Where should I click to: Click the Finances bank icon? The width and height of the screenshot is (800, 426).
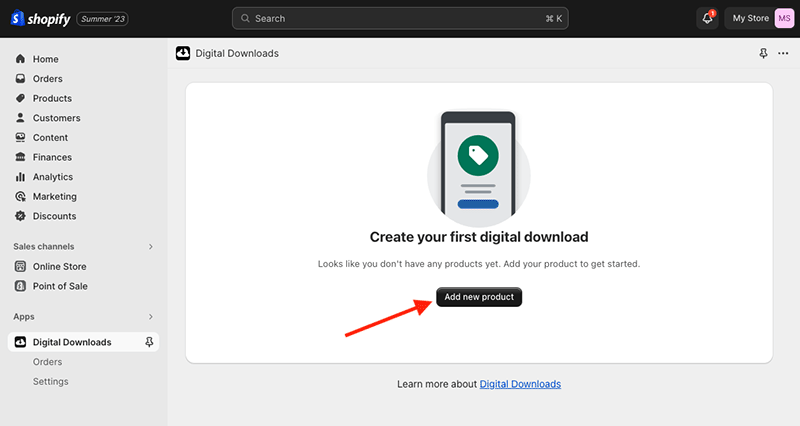(20, 157)
